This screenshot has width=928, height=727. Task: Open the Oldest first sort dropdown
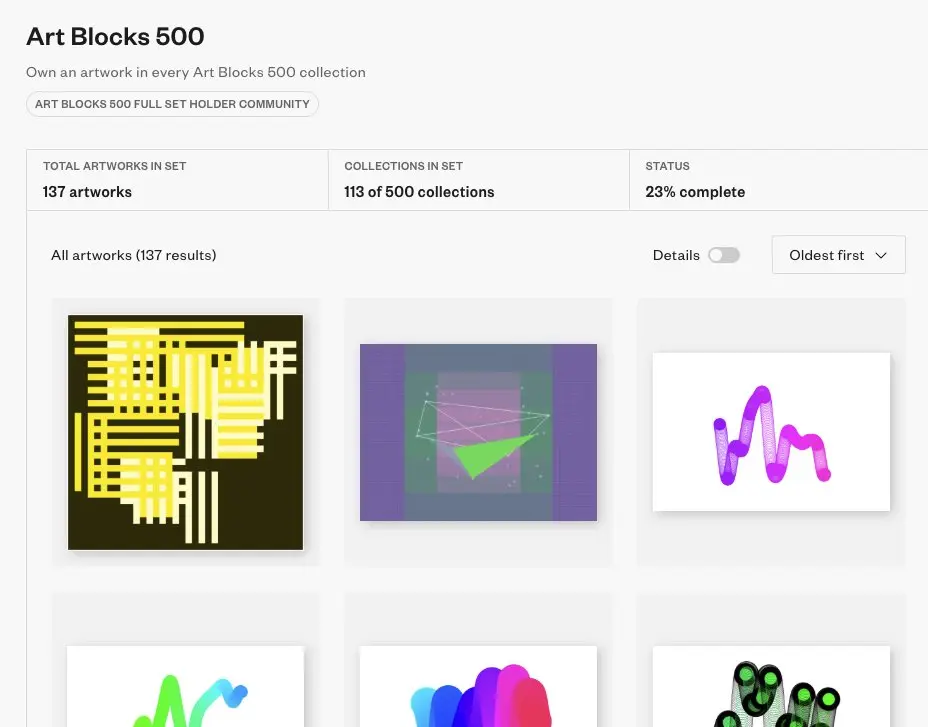coord(838,255)
